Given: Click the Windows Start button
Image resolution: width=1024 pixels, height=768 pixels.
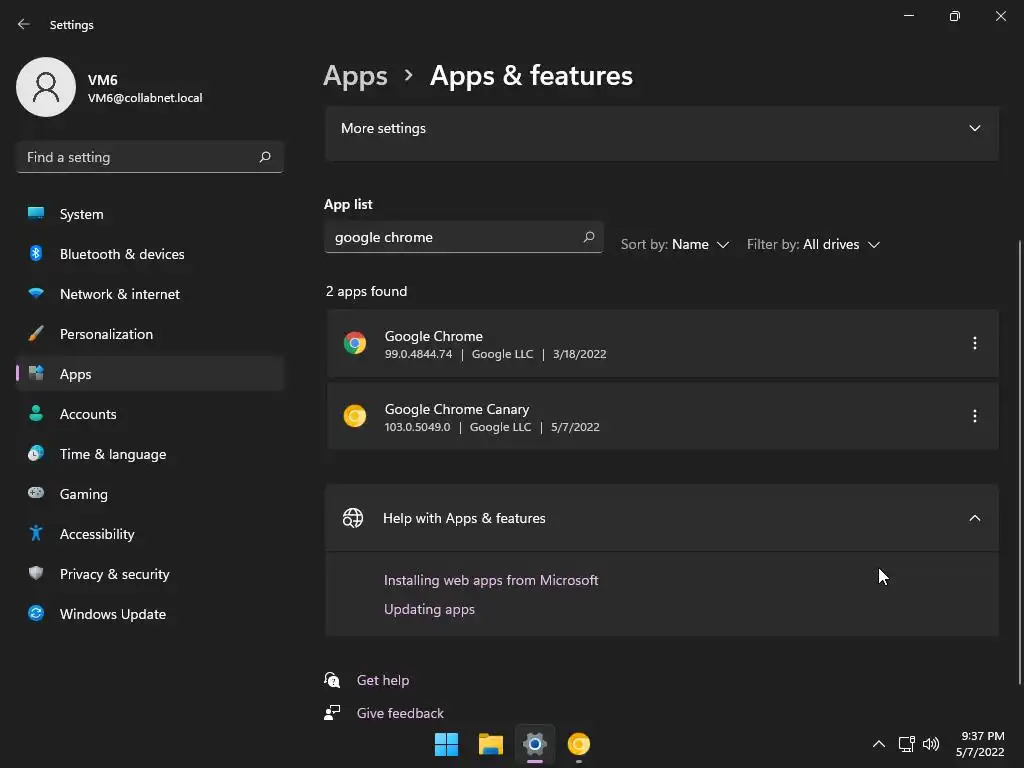Looking at the screenshot, I should click(446, 744).
